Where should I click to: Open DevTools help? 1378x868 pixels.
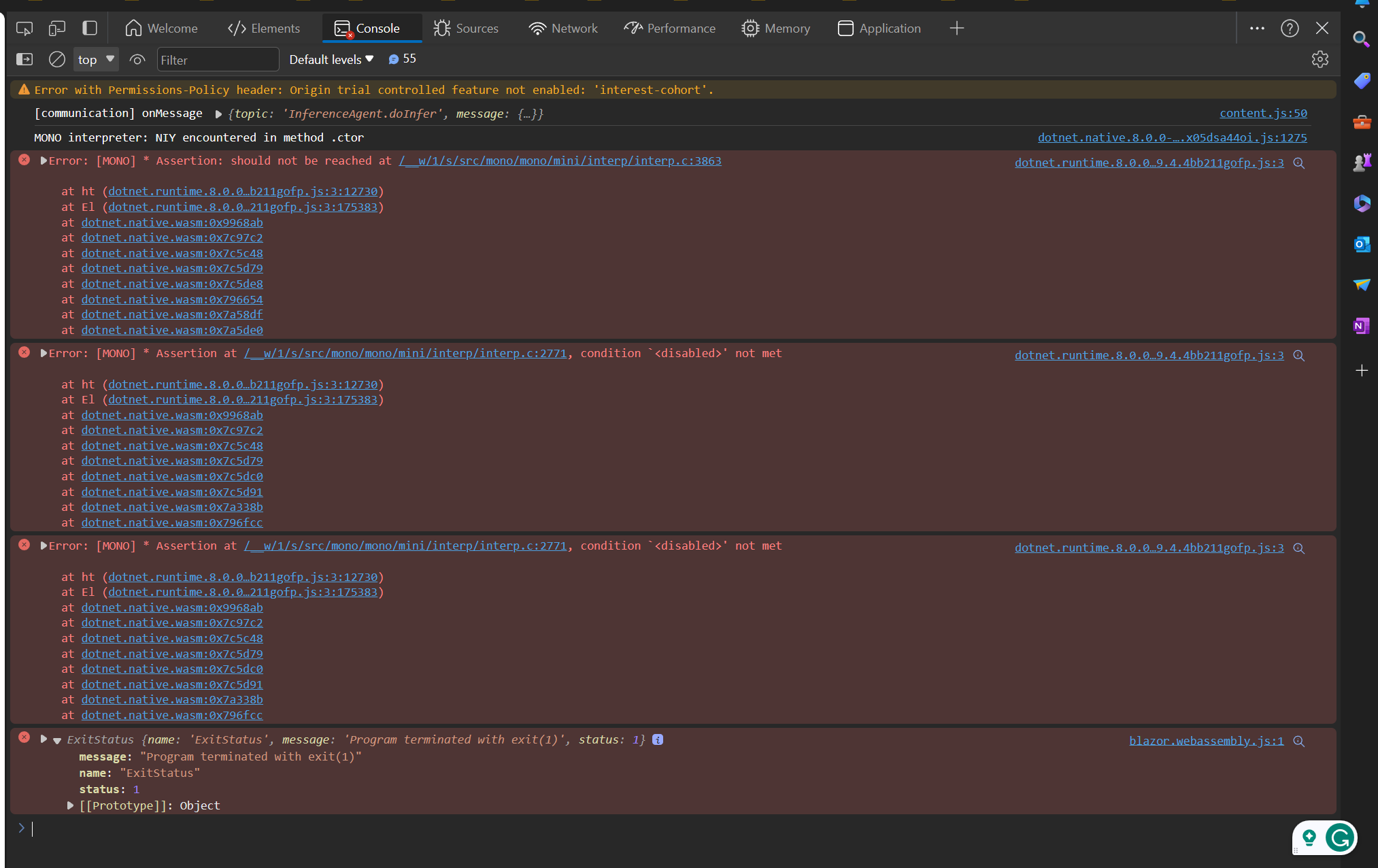(x=1290, y=28)
